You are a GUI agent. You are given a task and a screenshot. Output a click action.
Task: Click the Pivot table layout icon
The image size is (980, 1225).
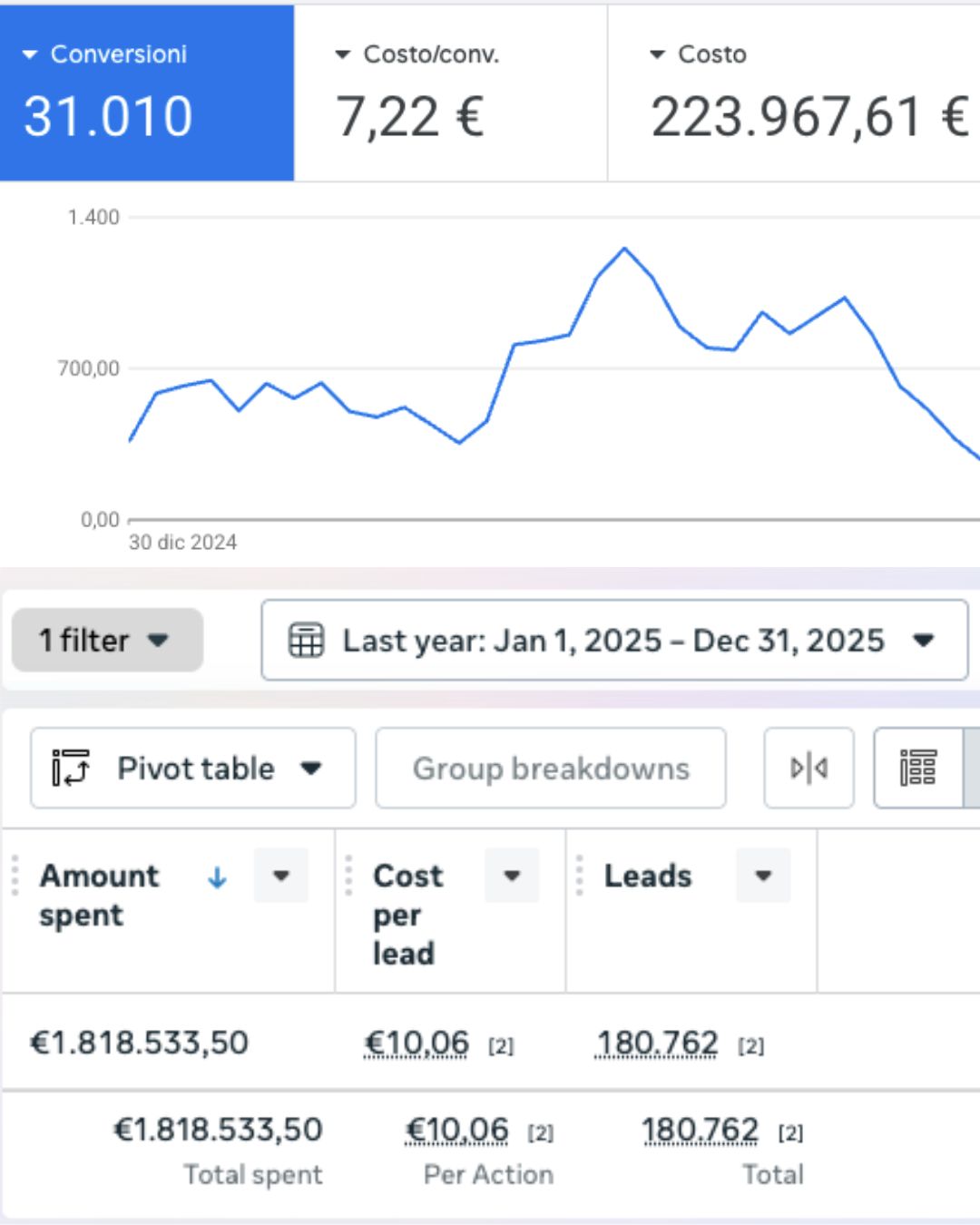71,768
